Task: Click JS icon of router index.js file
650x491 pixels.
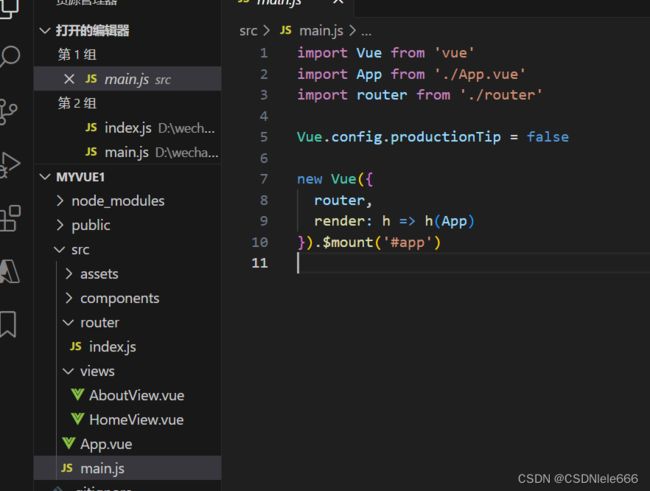Action: point(75,346)
